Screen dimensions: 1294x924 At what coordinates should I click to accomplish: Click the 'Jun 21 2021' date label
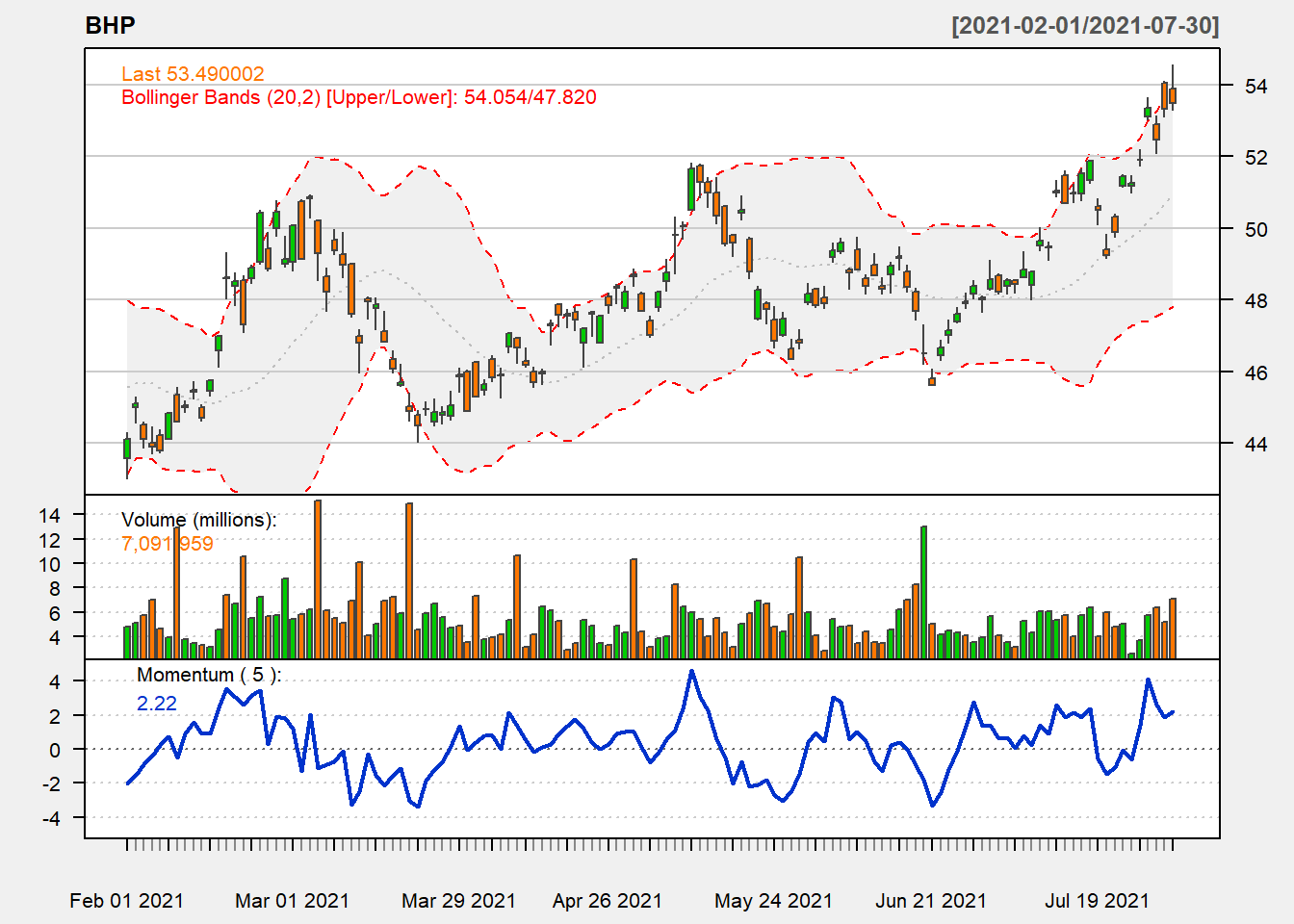click(931, 901)
